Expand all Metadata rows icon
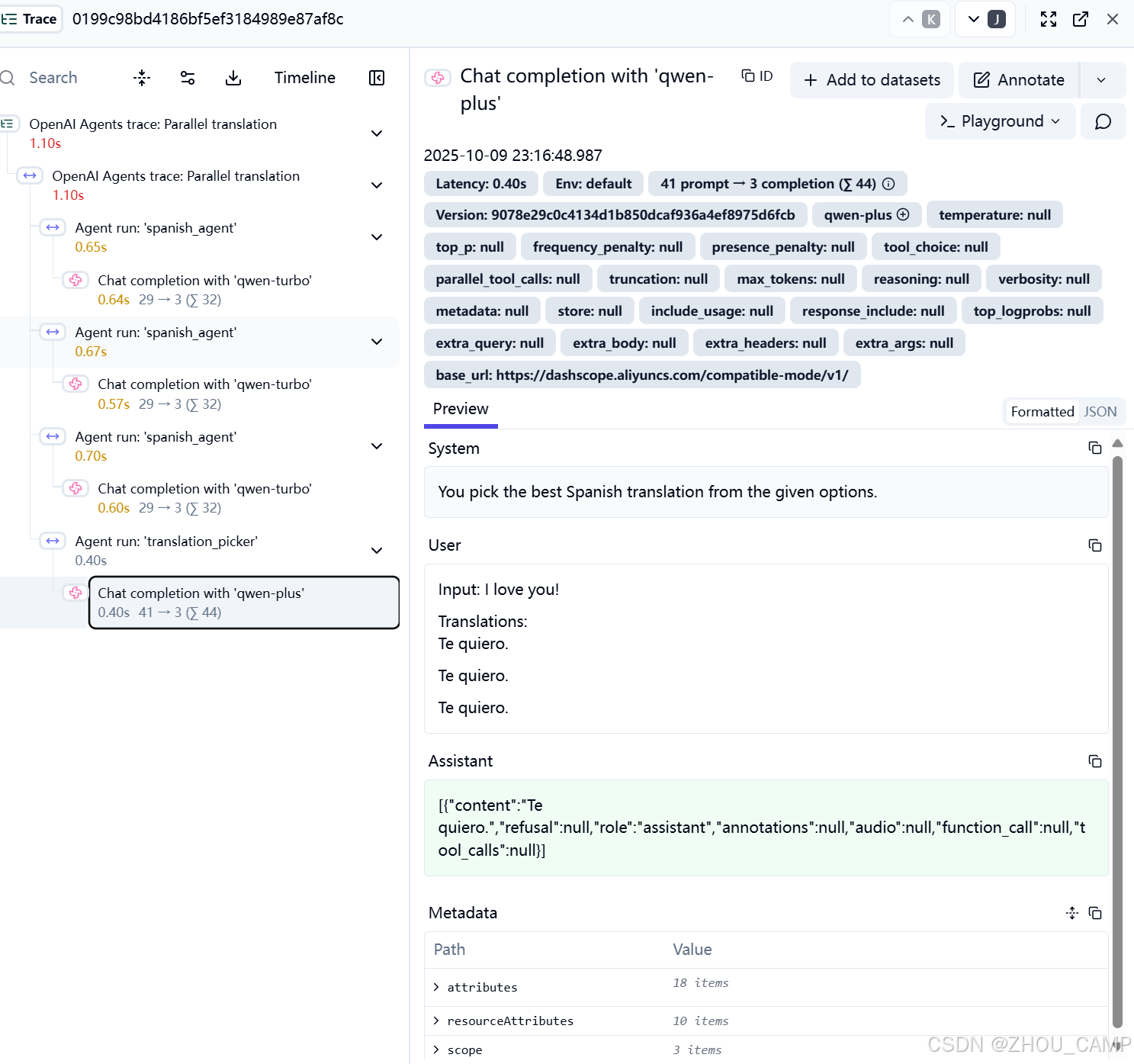This screenshot has height=1064, width=1134. coord(1072,913)
